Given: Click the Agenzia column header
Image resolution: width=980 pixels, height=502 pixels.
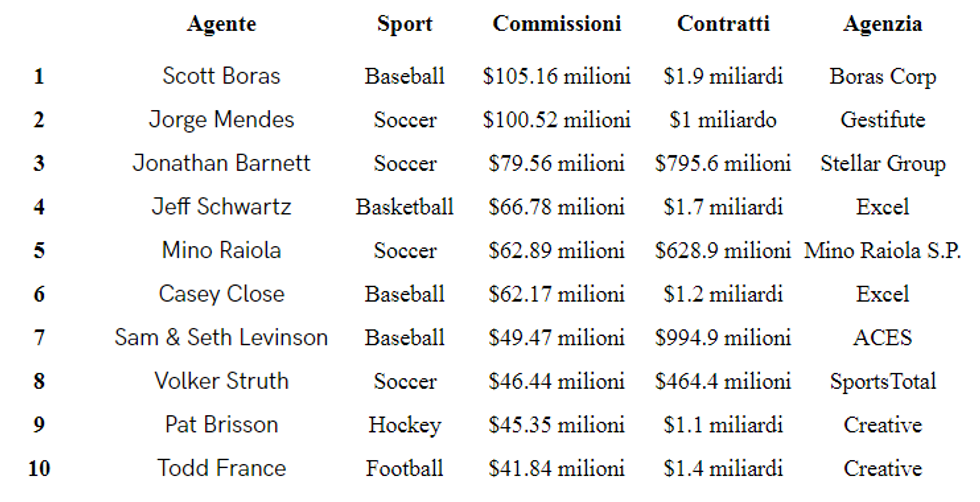Looking at the screenshot, I should coord(882,24).
